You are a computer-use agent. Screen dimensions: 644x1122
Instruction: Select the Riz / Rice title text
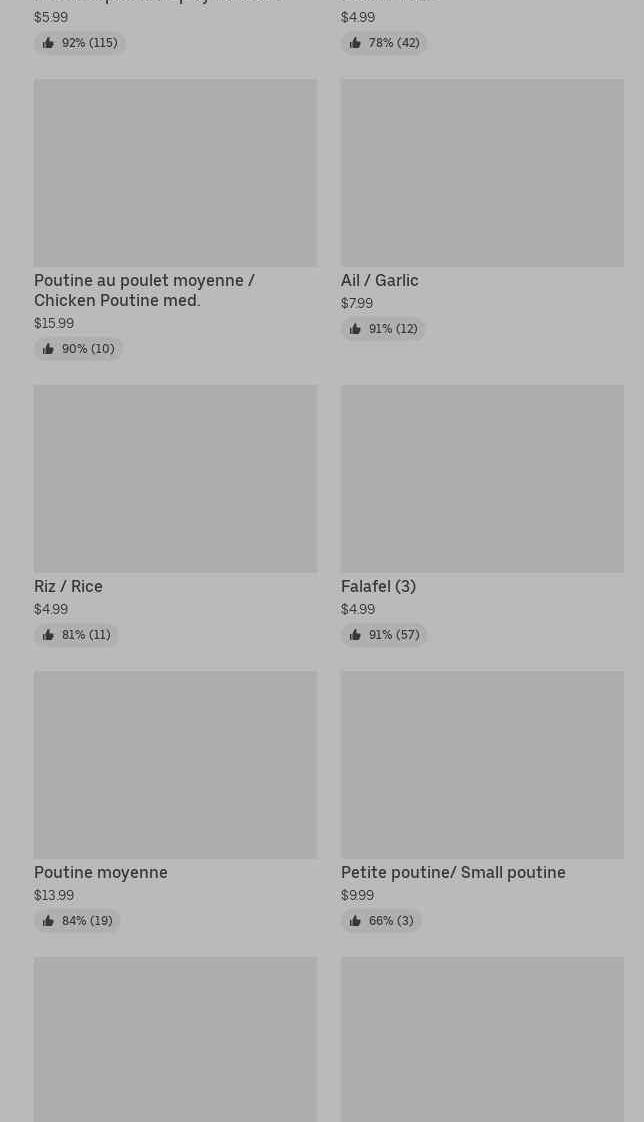pos(68,586)
